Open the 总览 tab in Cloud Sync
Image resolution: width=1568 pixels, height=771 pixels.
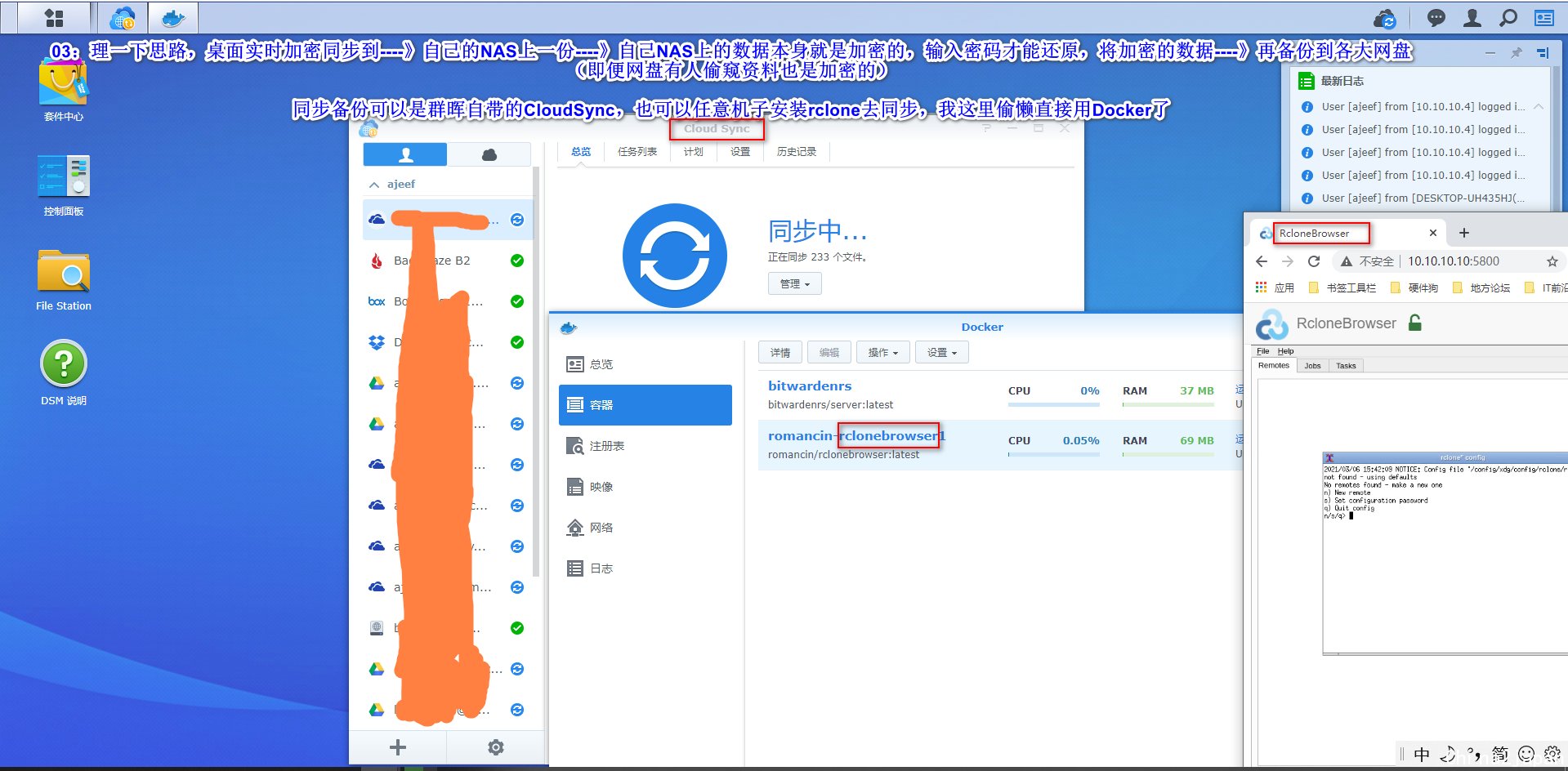tap(581, 152)
